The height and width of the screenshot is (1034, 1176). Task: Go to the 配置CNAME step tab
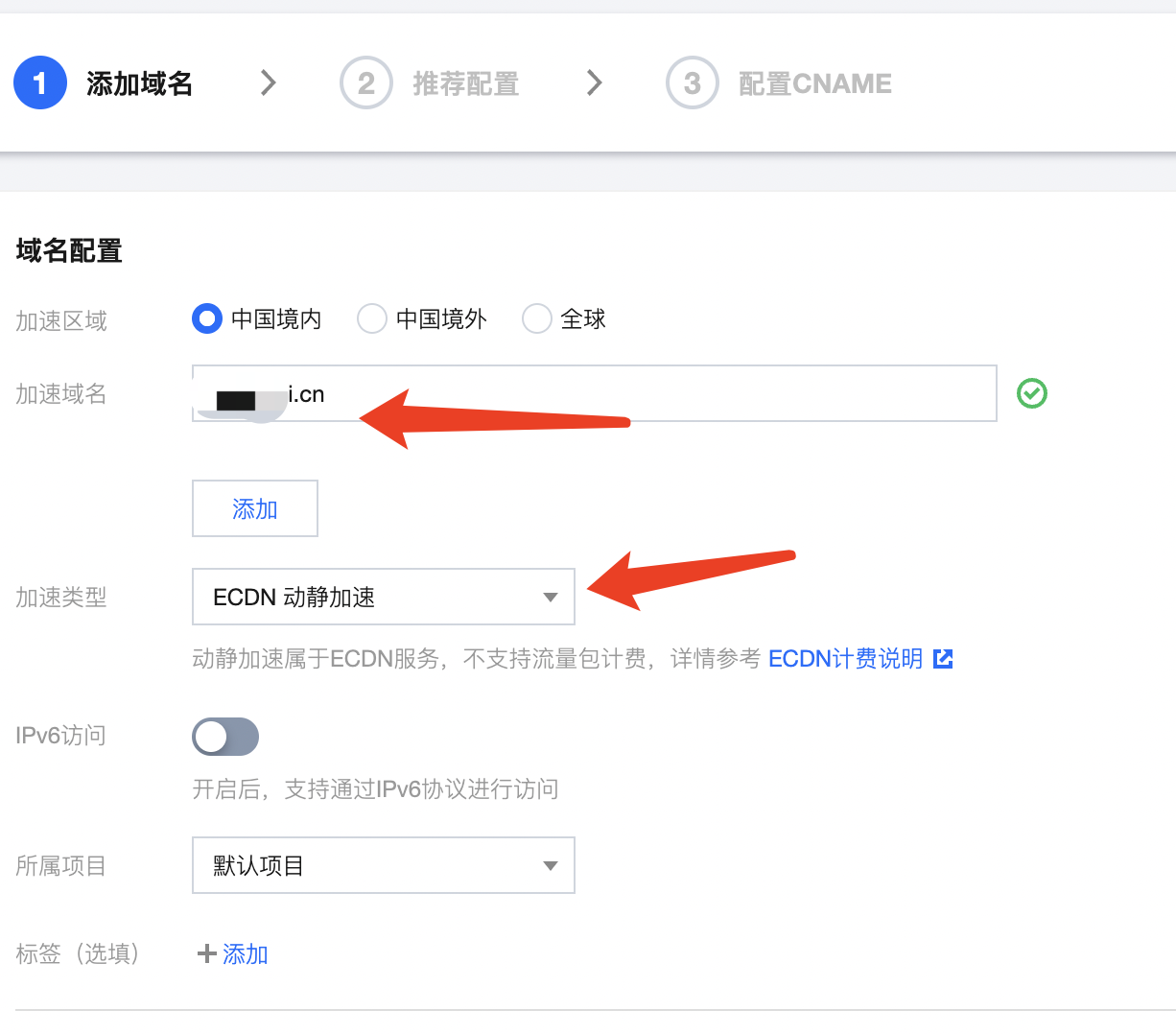pos(814,84)
